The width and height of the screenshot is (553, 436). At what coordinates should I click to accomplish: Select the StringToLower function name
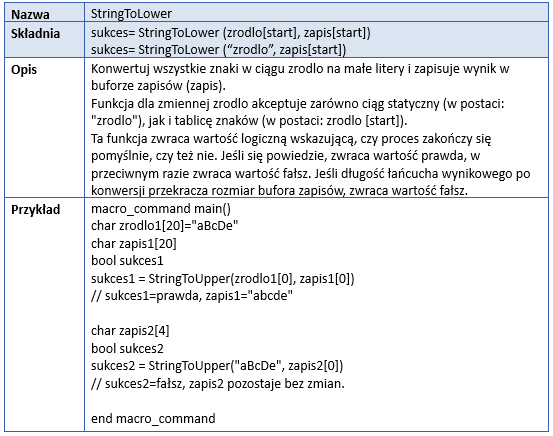(x=131, y=14)
